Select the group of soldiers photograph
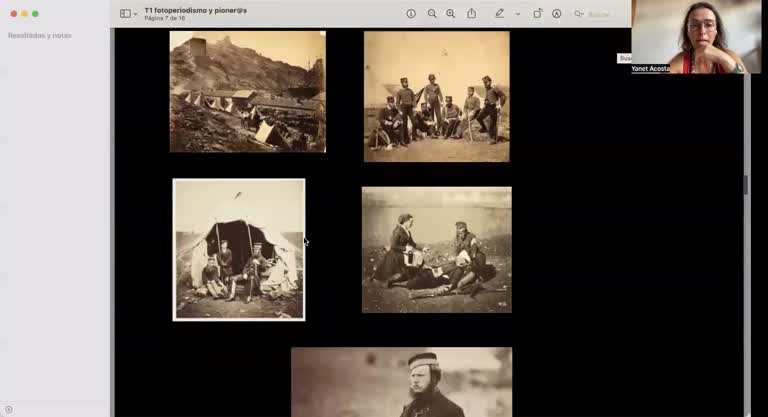 point(436,96)
